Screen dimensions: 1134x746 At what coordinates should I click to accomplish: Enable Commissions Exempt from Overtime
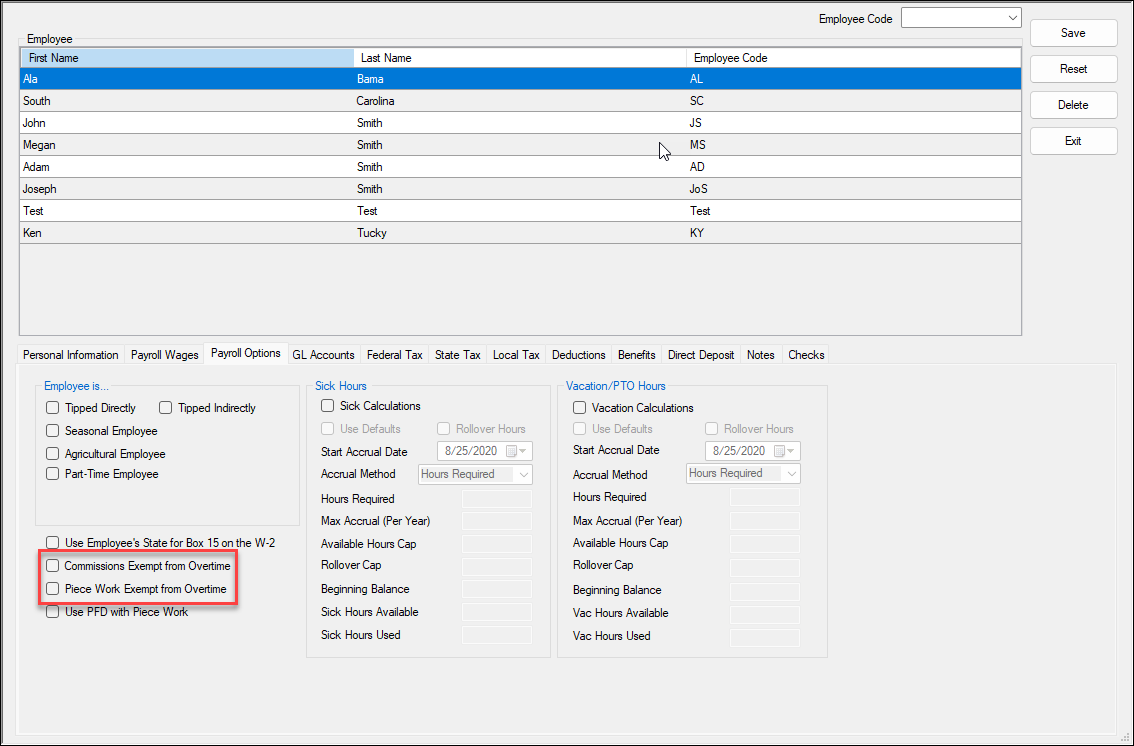(53, 566)
